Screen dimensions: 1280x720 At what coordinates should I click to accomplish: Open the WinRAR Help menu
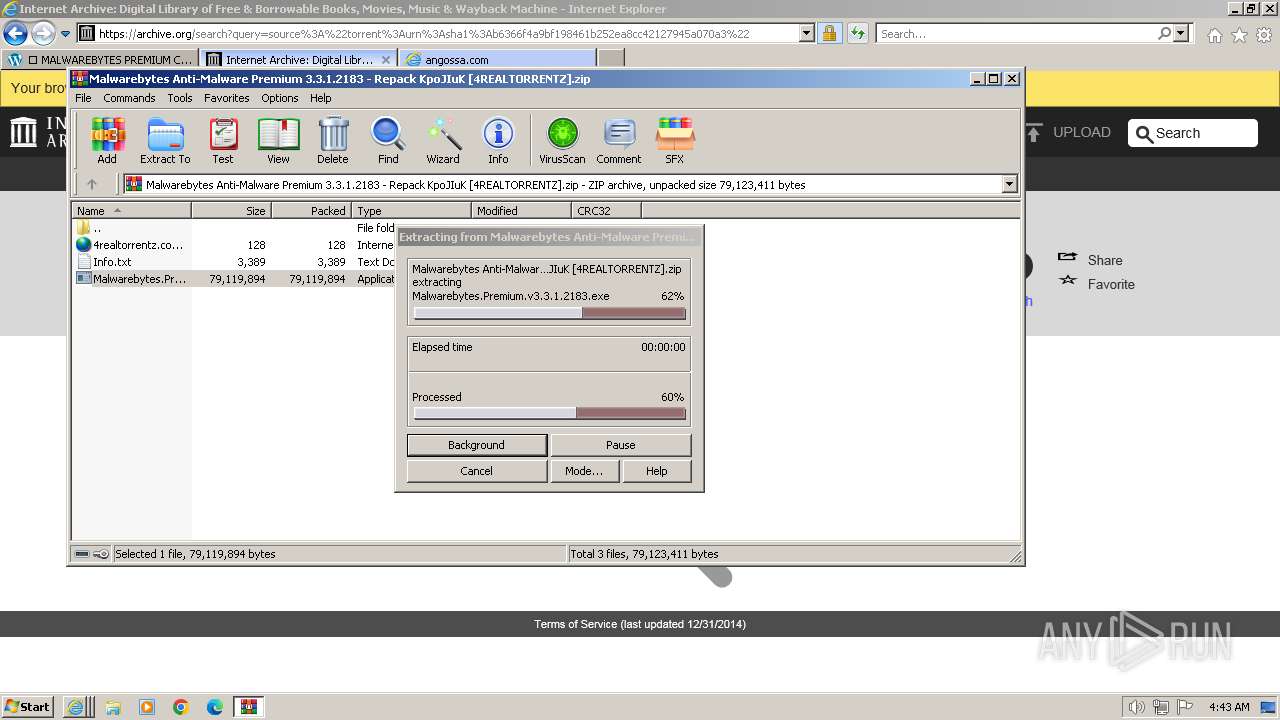pyautogui.click(x=320, y=98)
